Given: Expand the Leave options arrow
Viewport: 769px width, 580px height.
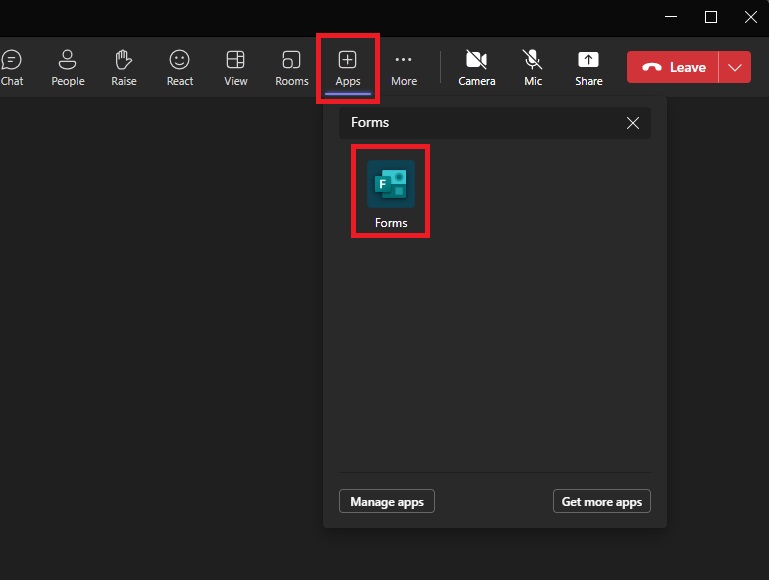Looking at the screenshot, I should (735, 67).
